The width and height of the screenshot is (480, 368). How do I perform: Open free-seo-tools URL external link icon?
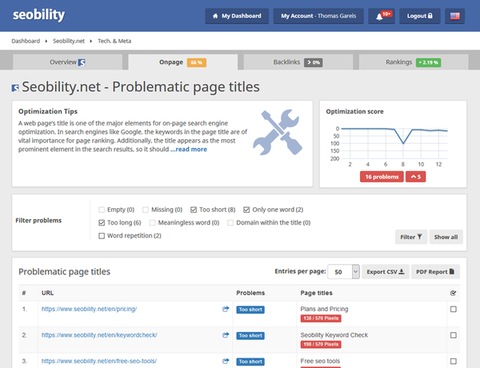tap(226, 361)
